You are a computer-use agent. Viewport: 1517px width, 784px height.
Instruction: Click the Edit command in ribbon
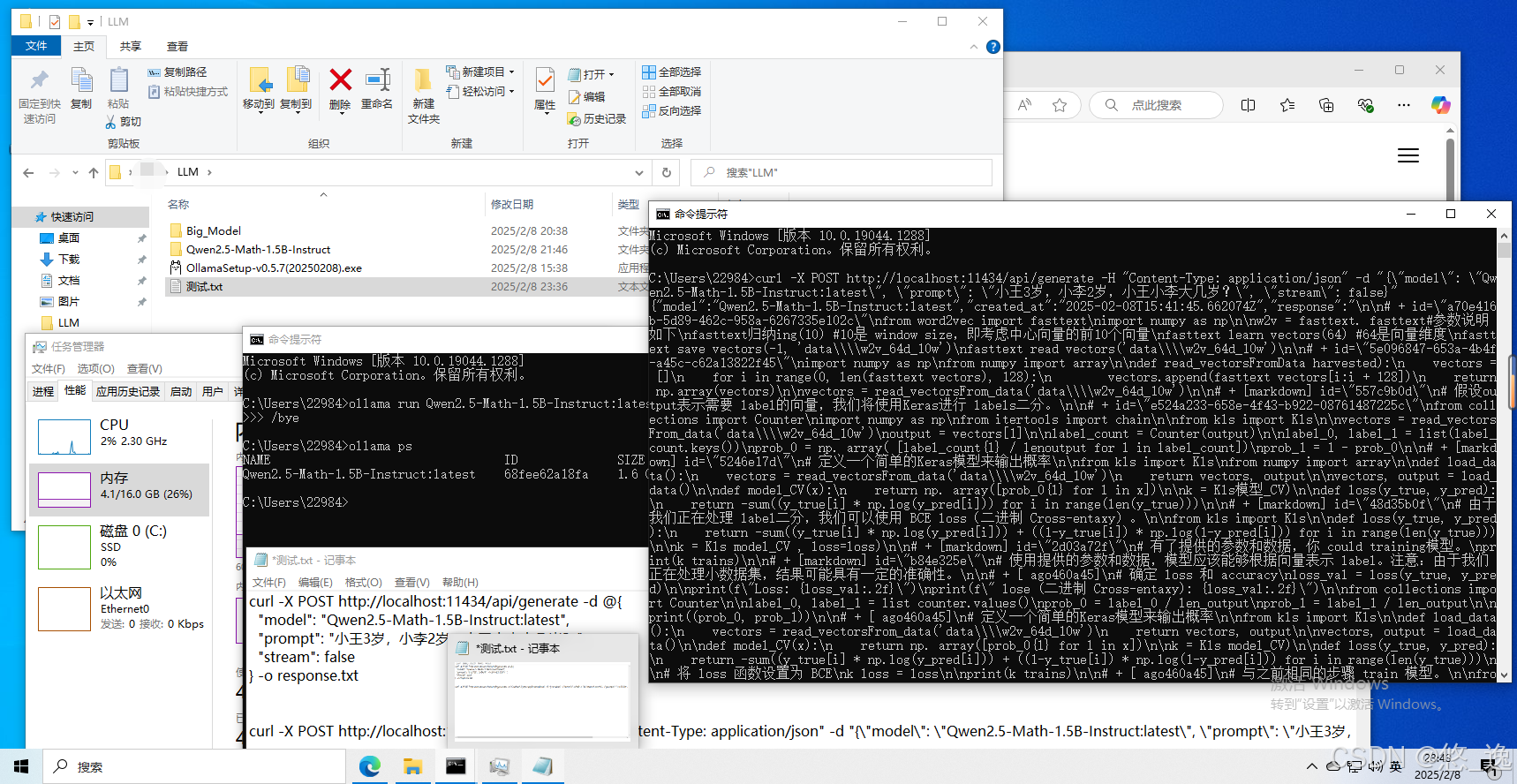pyautogui.click(x=587, y=97)
